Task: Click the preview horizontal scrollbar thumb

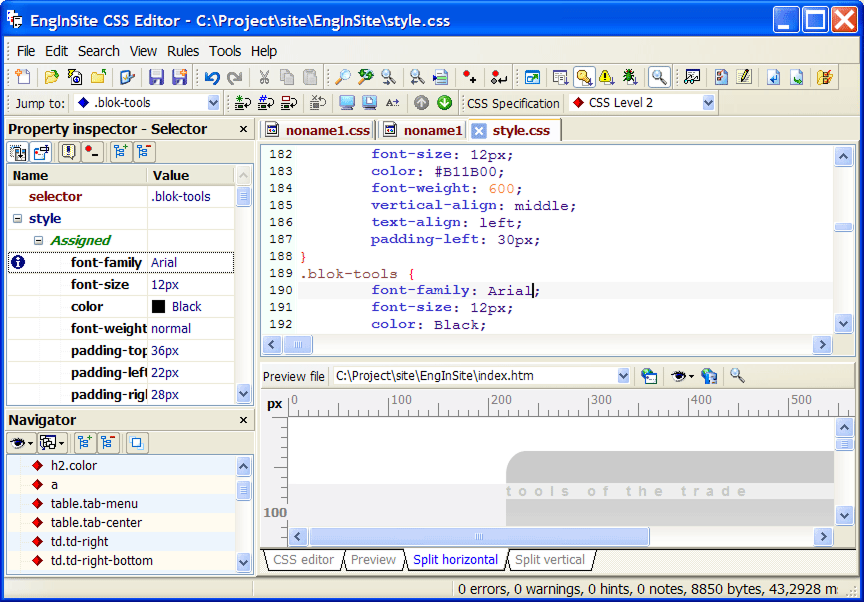Action: coord(479,536)
